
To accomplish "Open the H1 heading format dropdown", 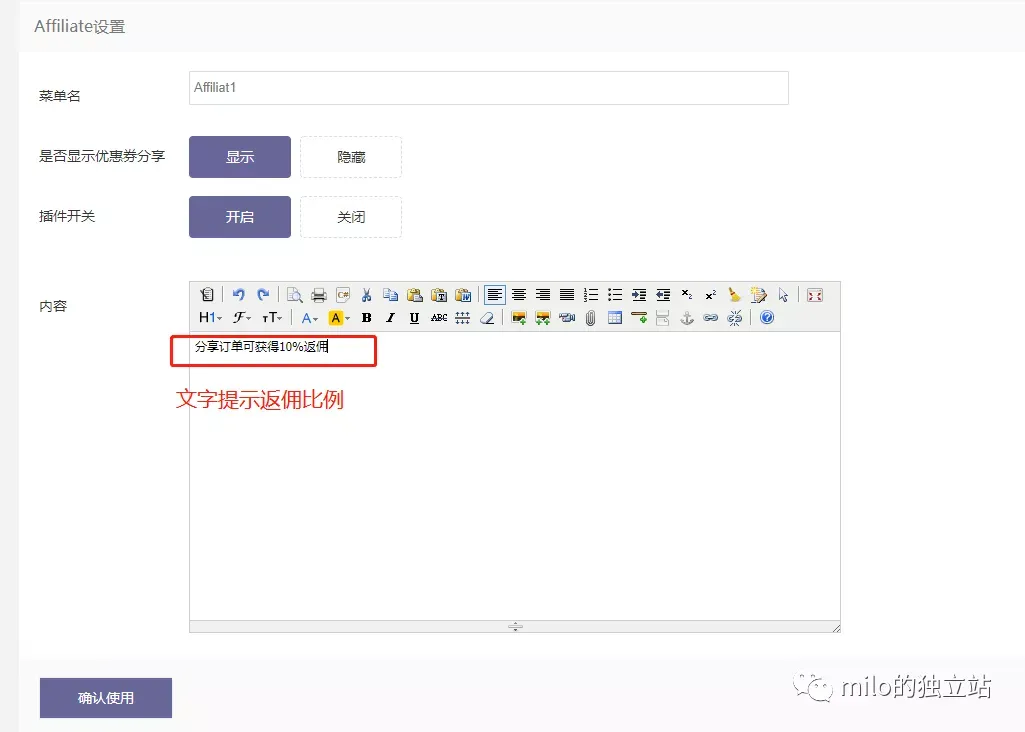I will [x=210, y=318].
